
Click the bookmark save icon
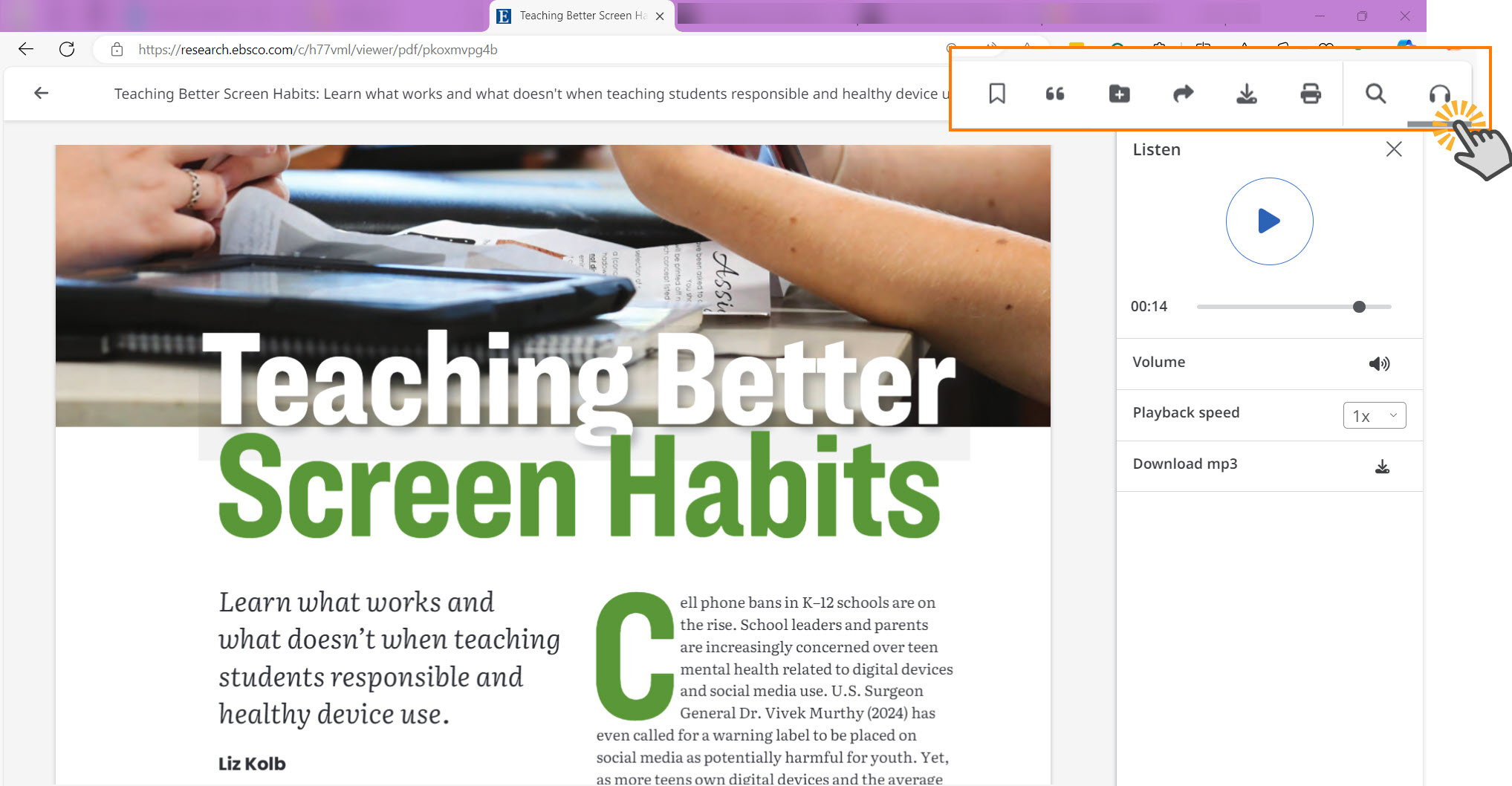[x=997, y=94]
